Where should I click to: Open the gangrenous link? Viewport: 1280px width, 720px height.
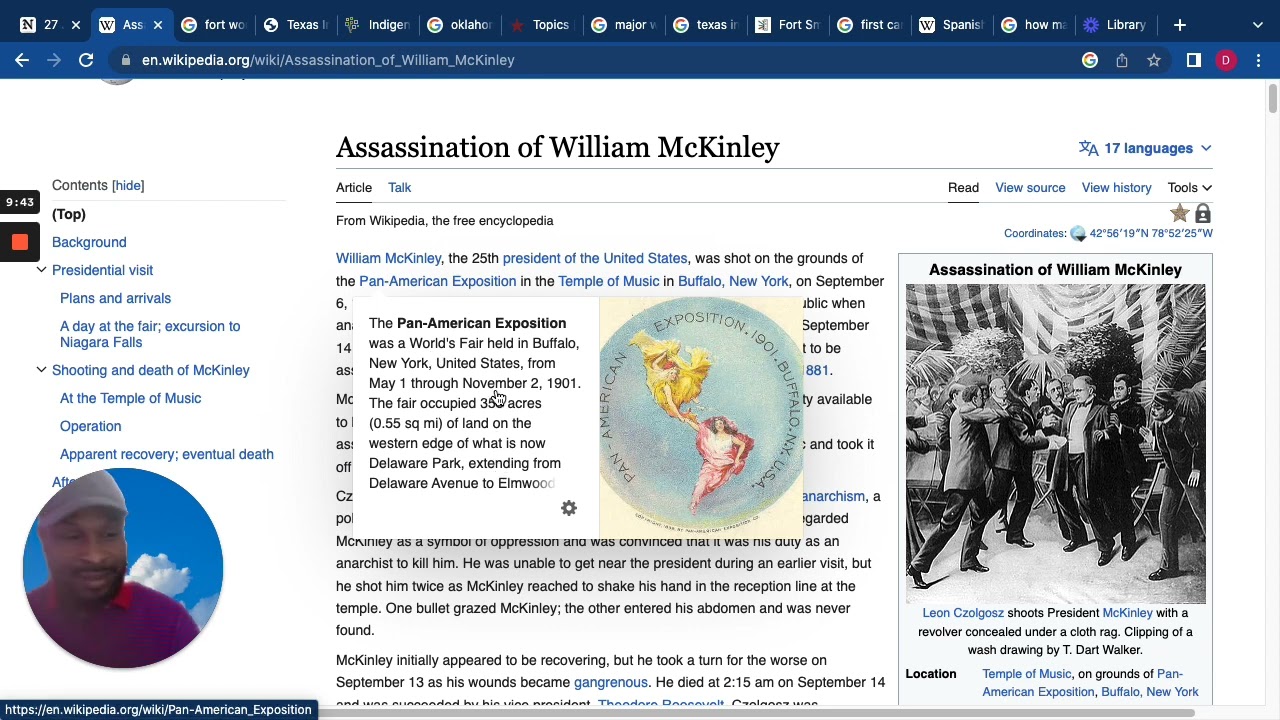pyautogui.click(x=610, y=682)
